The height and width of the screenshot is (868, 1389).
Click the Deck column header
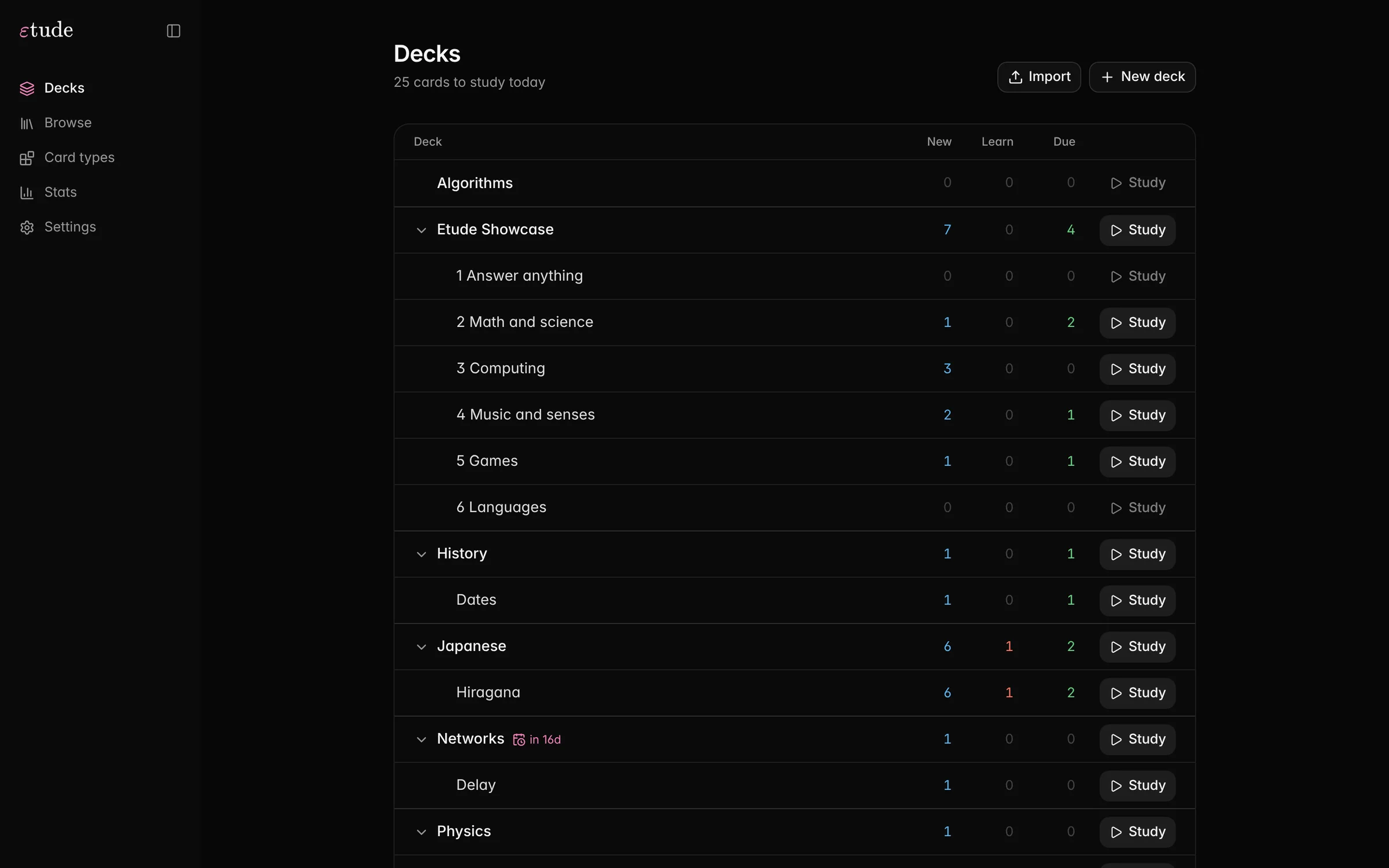[428, 142]
